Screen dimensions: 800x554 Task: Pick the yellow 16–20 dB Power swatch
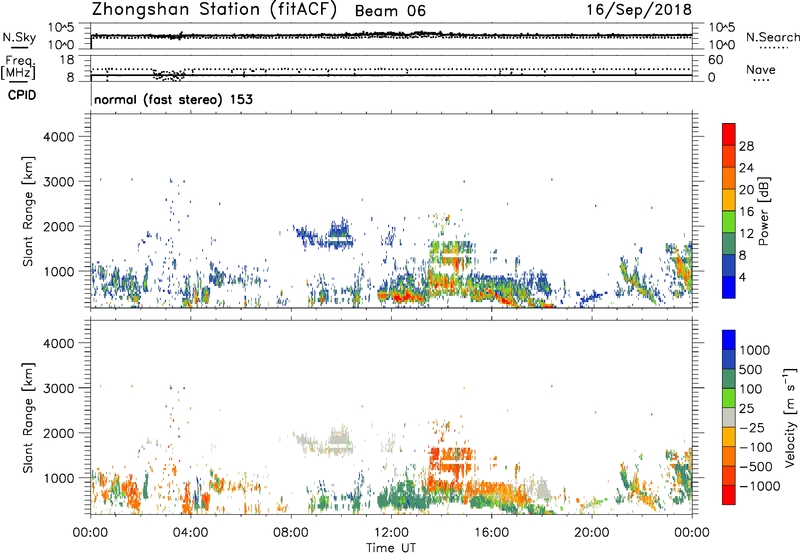pyautogui.click(x=729, y=199)
